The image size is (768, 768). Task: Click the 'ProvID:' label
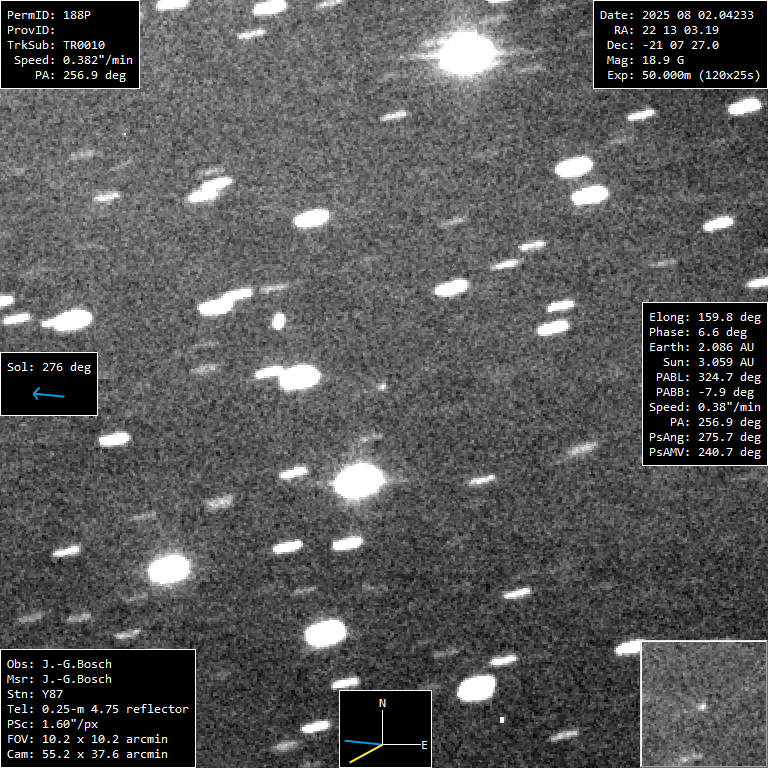(31, 30)
